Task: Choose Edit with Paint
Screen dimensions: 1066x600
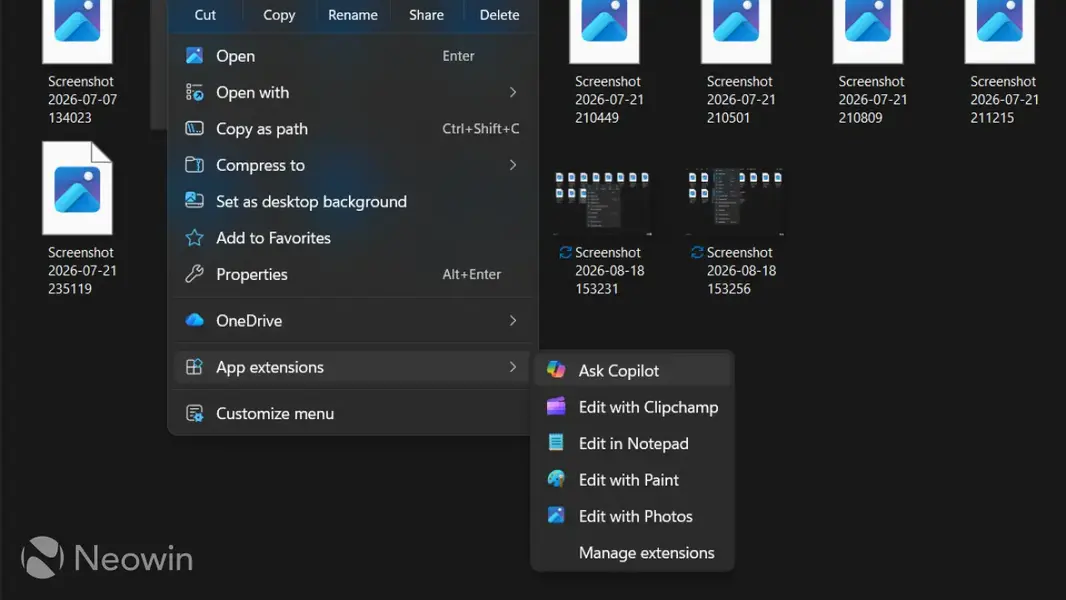Action: tap(633, 480)
